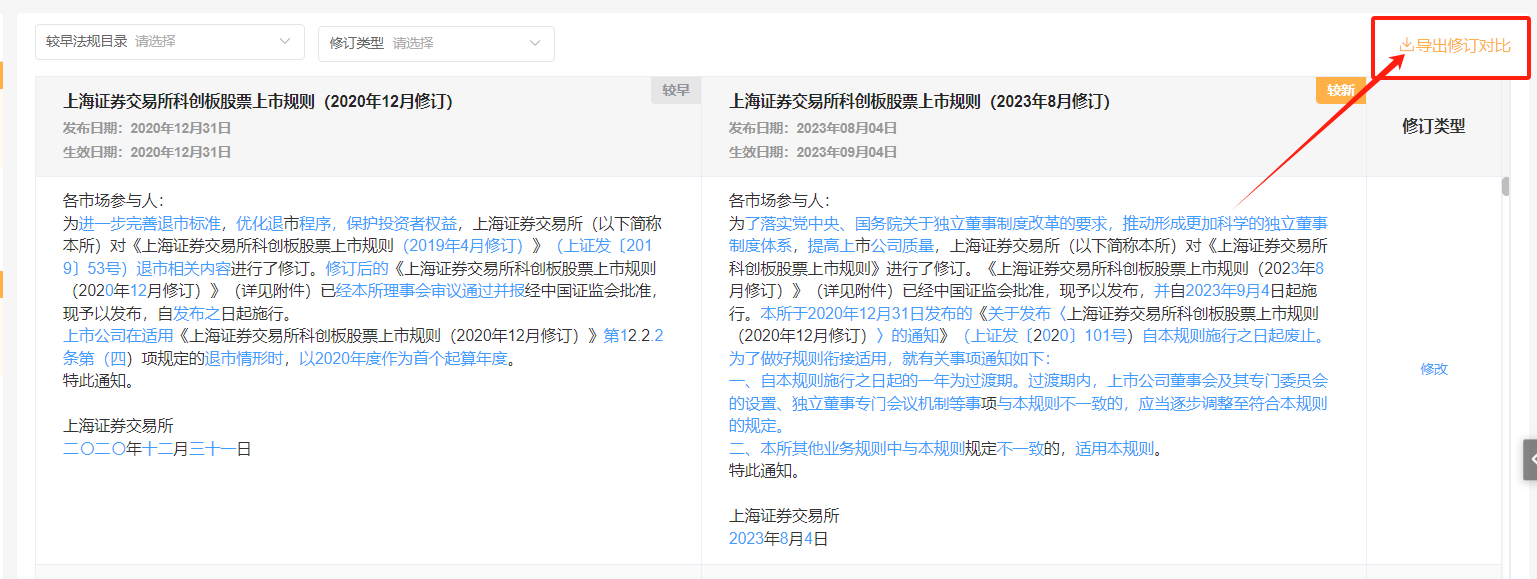Open the 修订类型 filter dropdown
The width and height of the screenshot is (1537, 579).
tap(436, 44)
